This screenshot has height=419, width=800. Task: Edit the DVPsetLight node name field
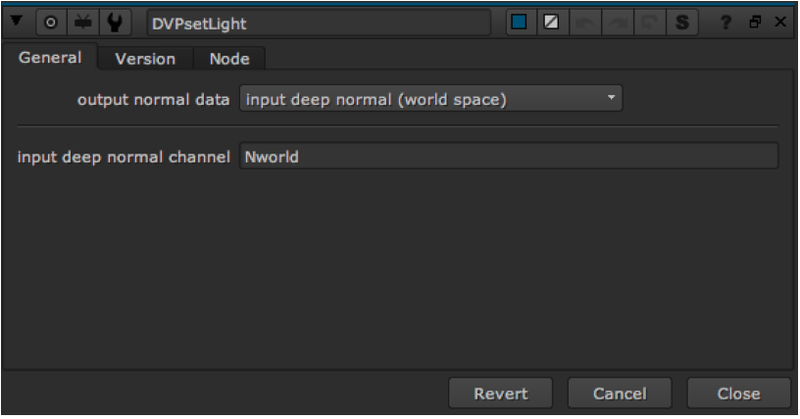(x=319, y=23)
